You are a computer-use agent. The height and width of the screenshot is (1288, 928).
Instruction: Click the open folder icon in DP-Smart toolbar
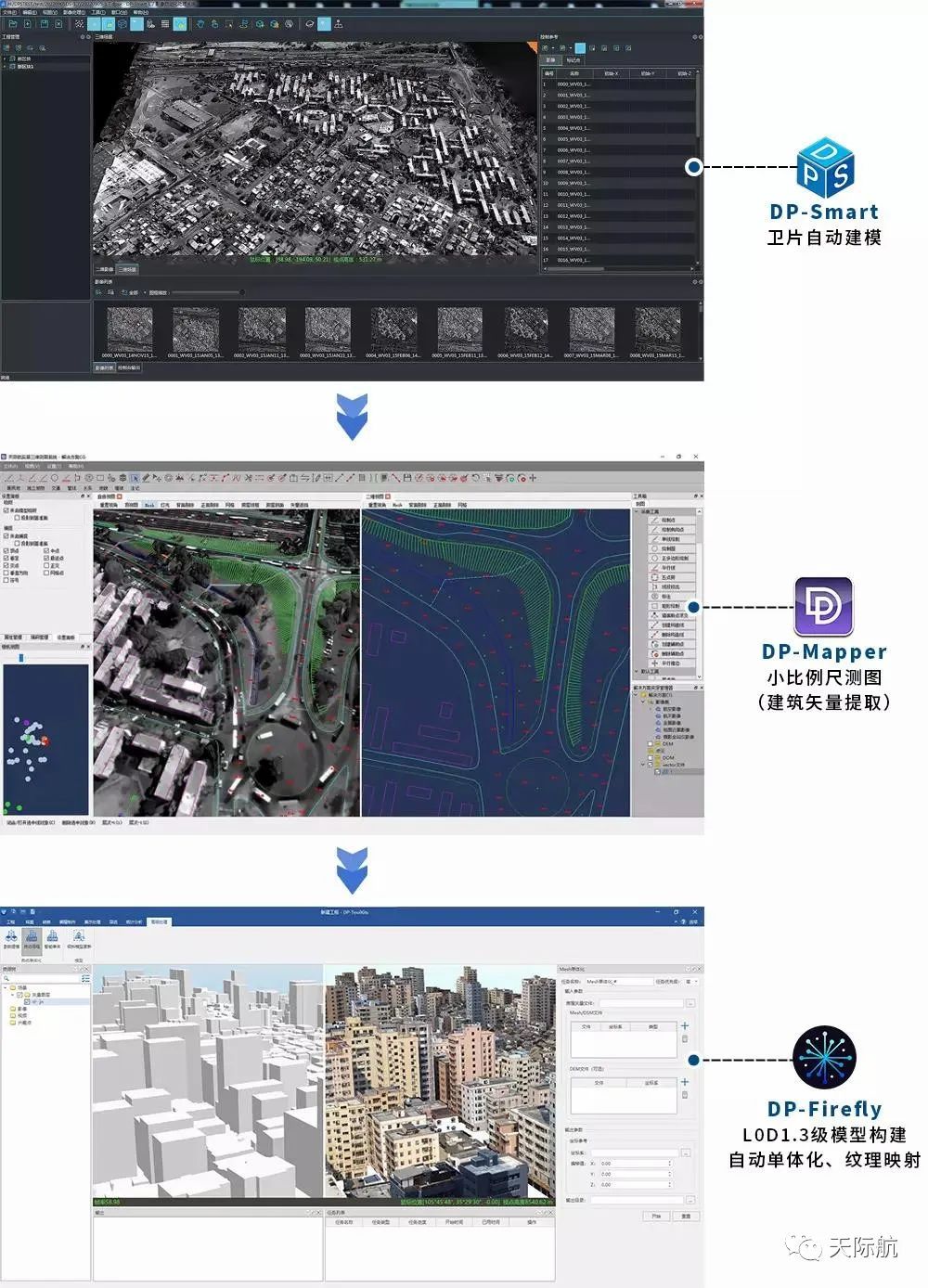[12, 24]
